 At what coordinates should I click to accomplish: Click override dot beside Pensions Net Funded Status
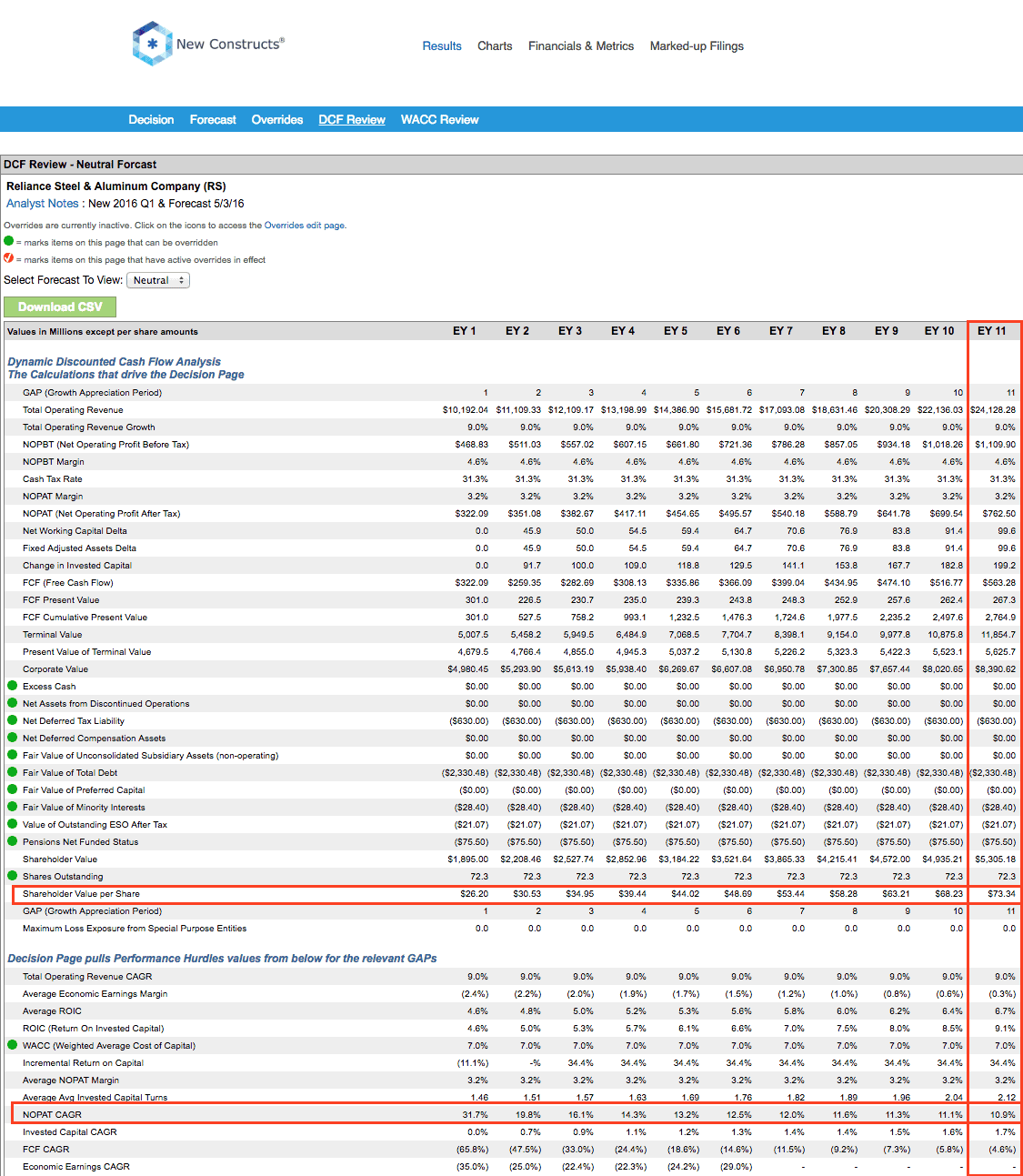[x=12, y=841]
